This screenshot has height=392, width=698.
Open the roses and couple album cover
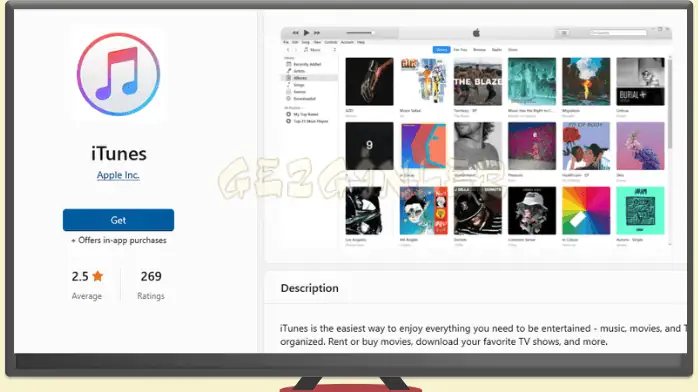point(586,146)
